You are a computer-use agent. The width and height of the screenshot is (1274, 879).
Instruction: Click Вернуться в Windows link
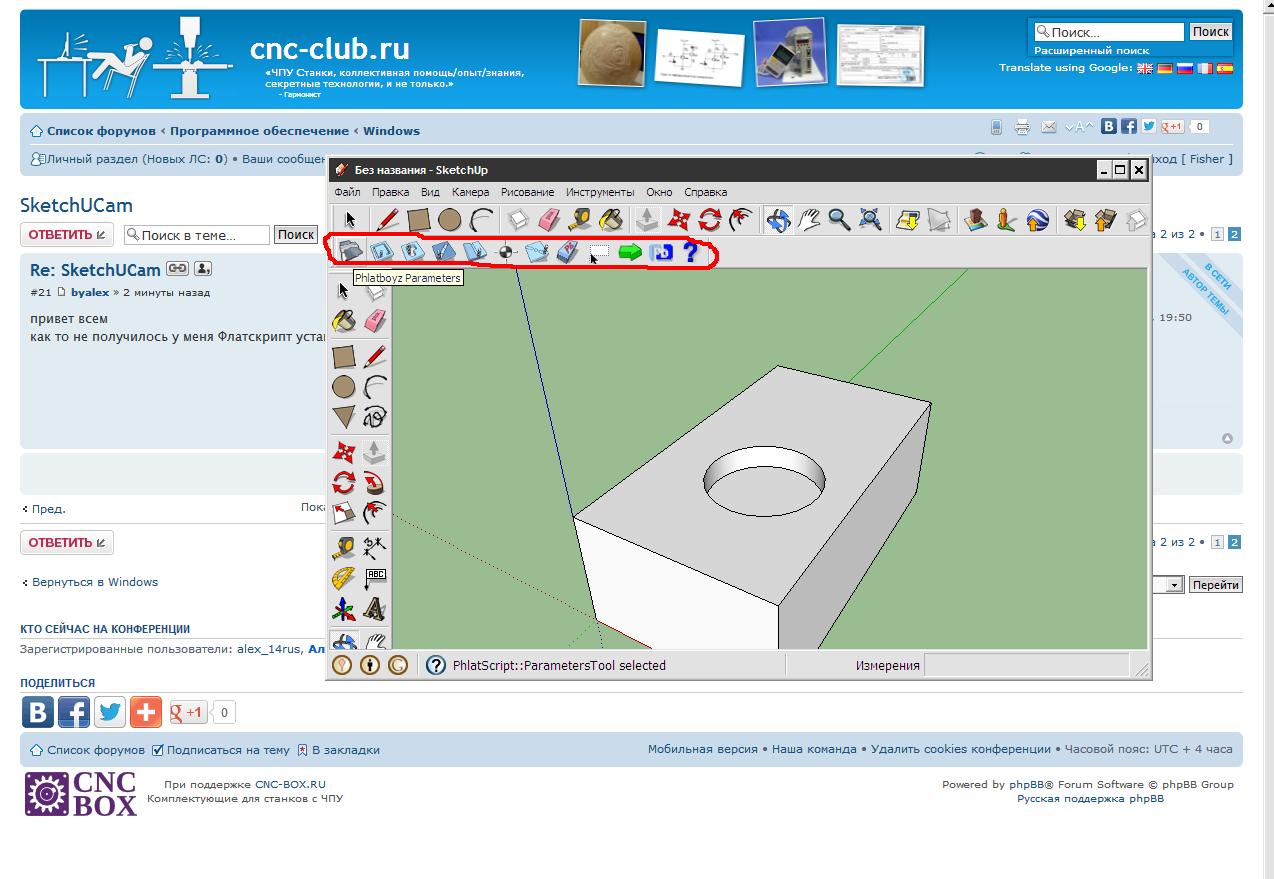point(95,582)
